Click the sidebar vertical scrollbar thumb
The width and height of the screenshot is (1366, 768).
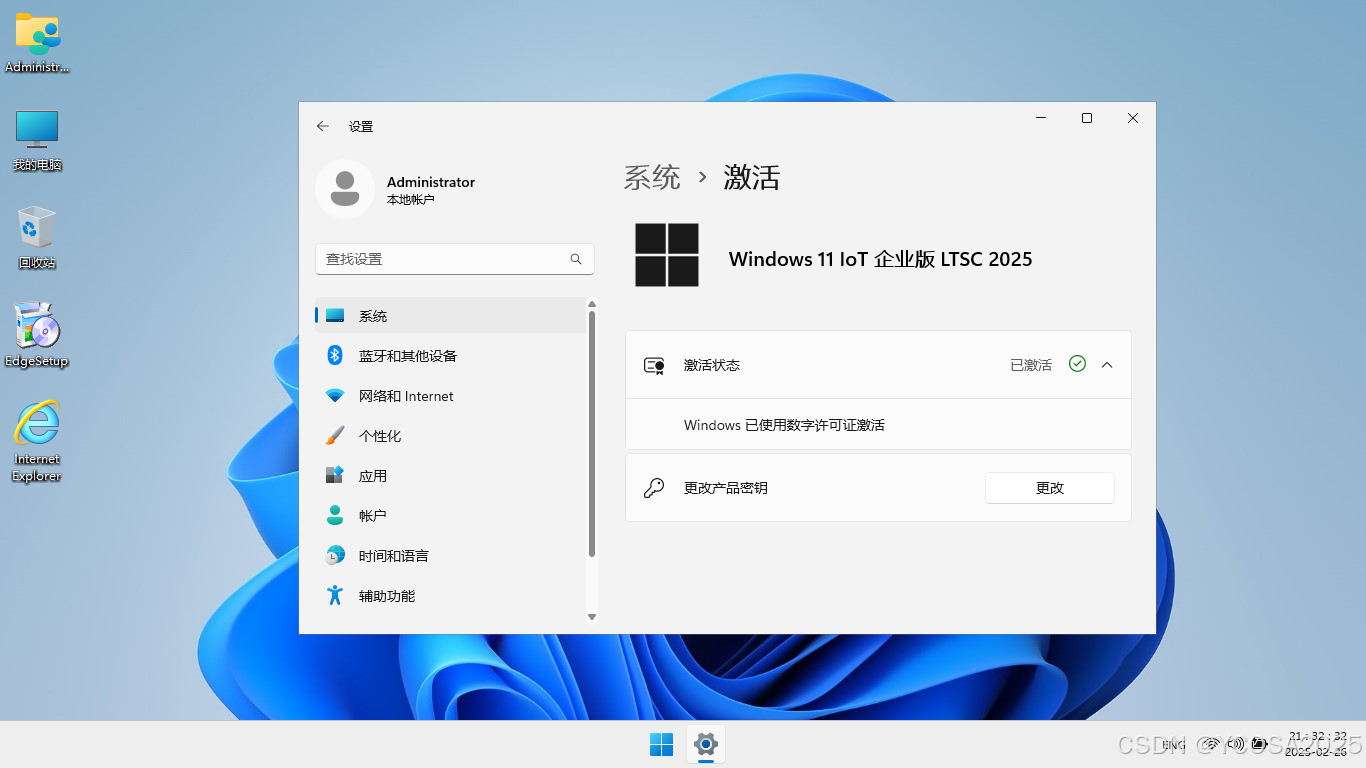tap(592, 433)
